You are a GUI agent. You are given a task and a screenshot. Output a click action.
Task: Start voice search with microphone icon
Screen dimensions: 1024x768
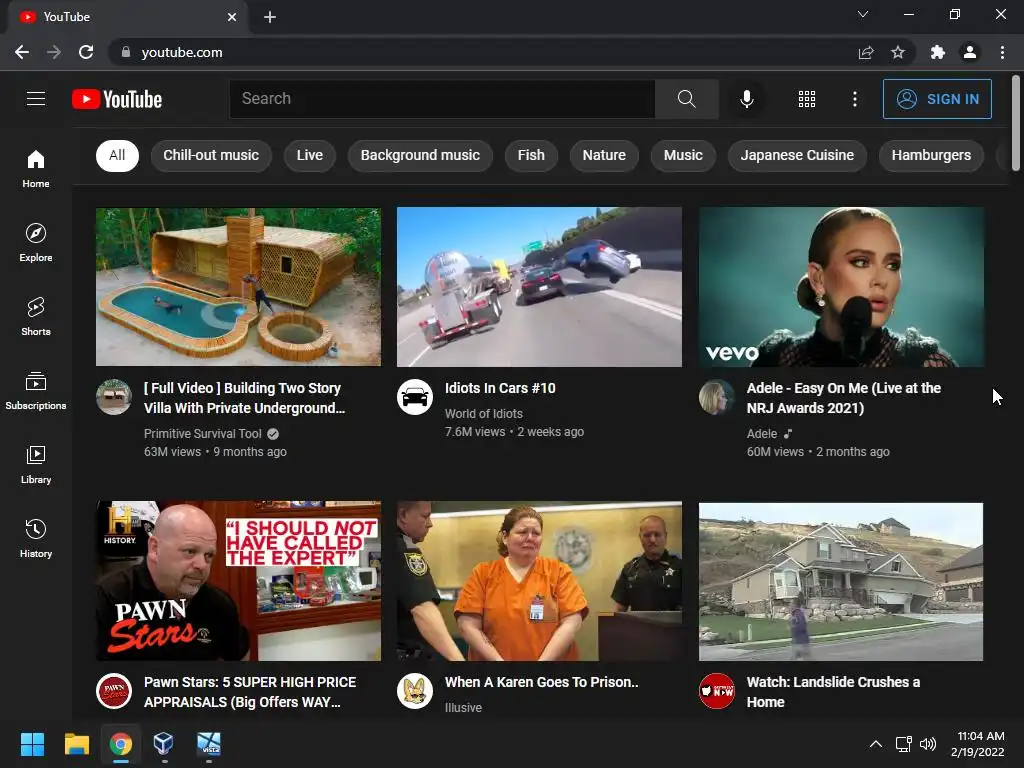tap(746, 99)
